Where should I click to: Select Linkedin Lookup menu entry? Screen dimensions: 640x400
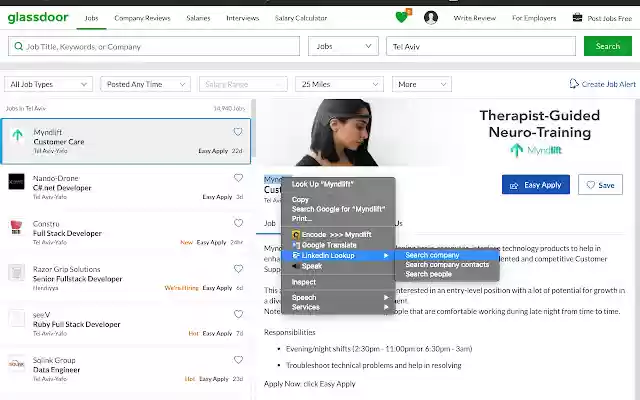click(338, 256)
